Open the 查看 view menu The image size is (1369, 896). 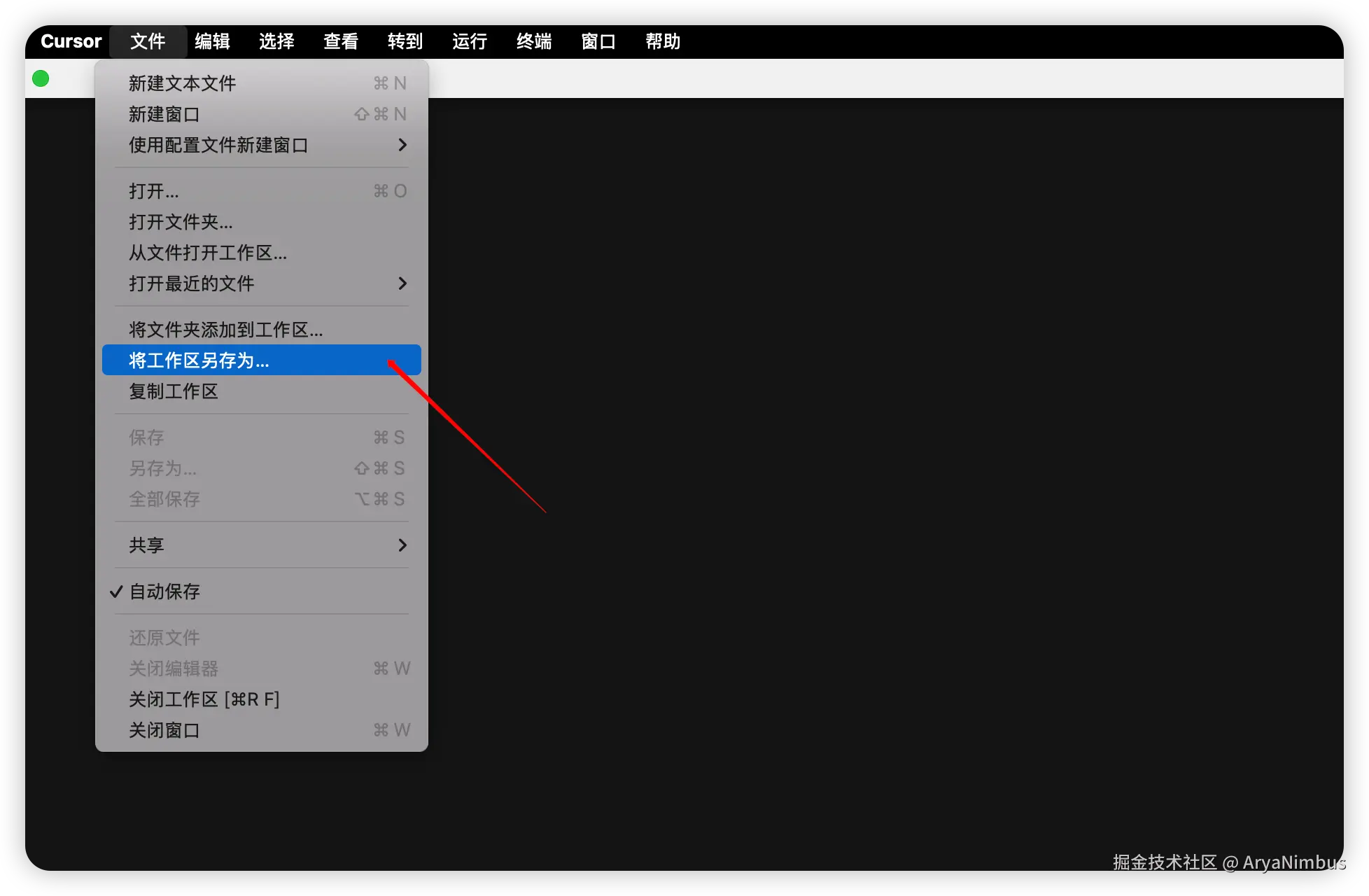[x=341, y=41]
